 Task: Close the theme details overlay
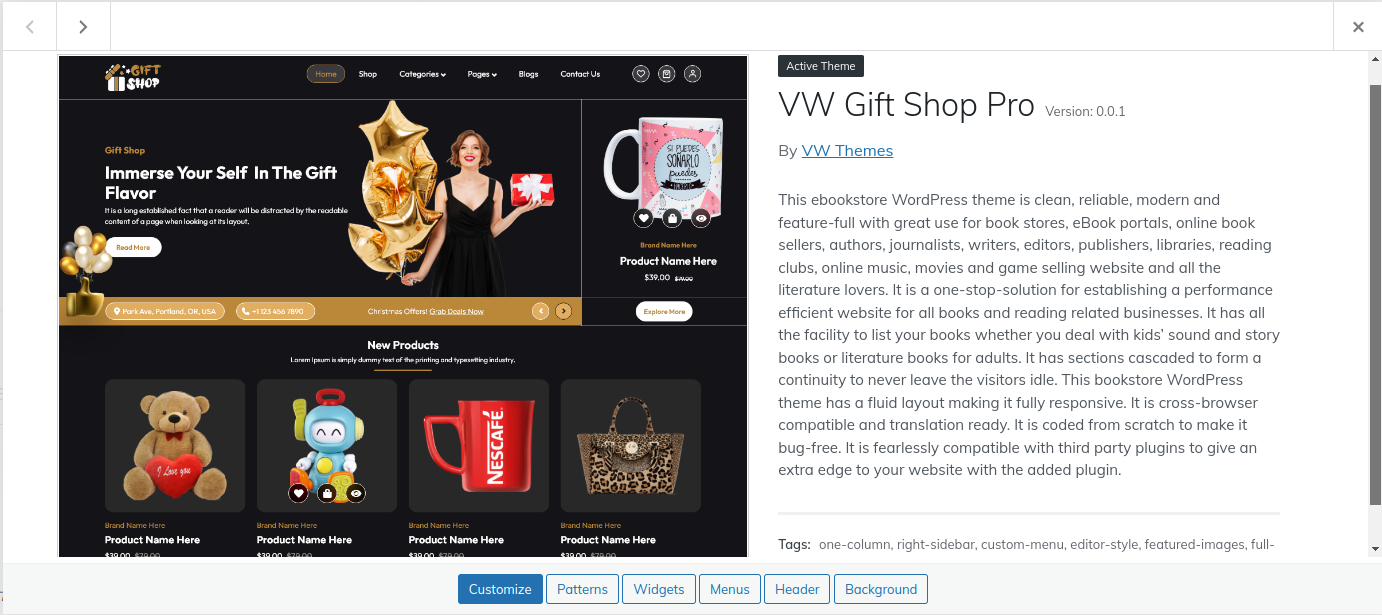(x=1358, y=27)
